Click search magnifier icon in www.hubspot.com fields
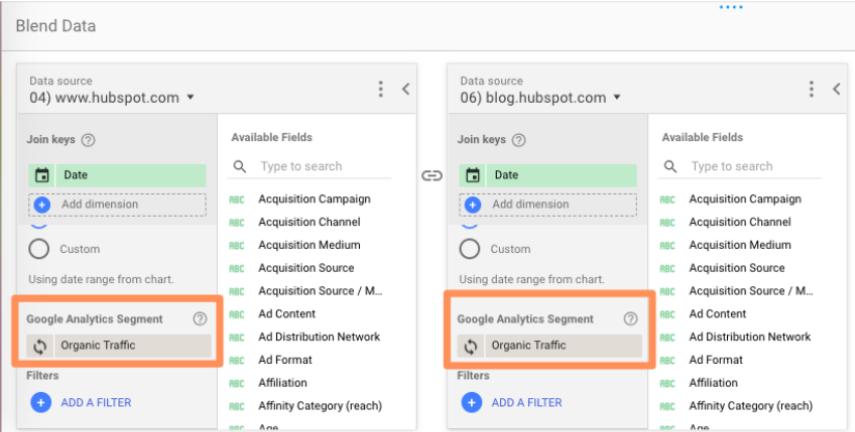 click(239, 166)
